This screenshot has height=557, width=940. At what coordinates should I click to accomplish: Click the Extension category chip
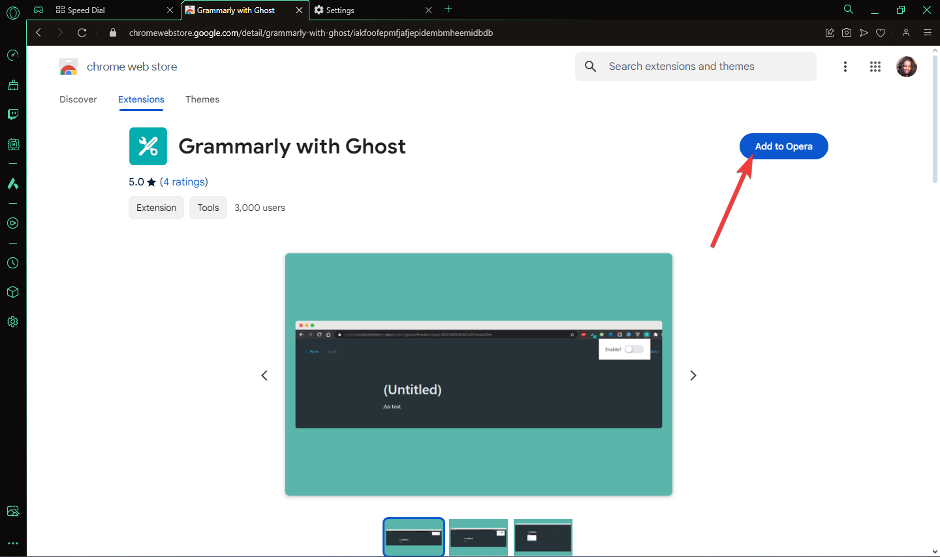pos(156,207)
